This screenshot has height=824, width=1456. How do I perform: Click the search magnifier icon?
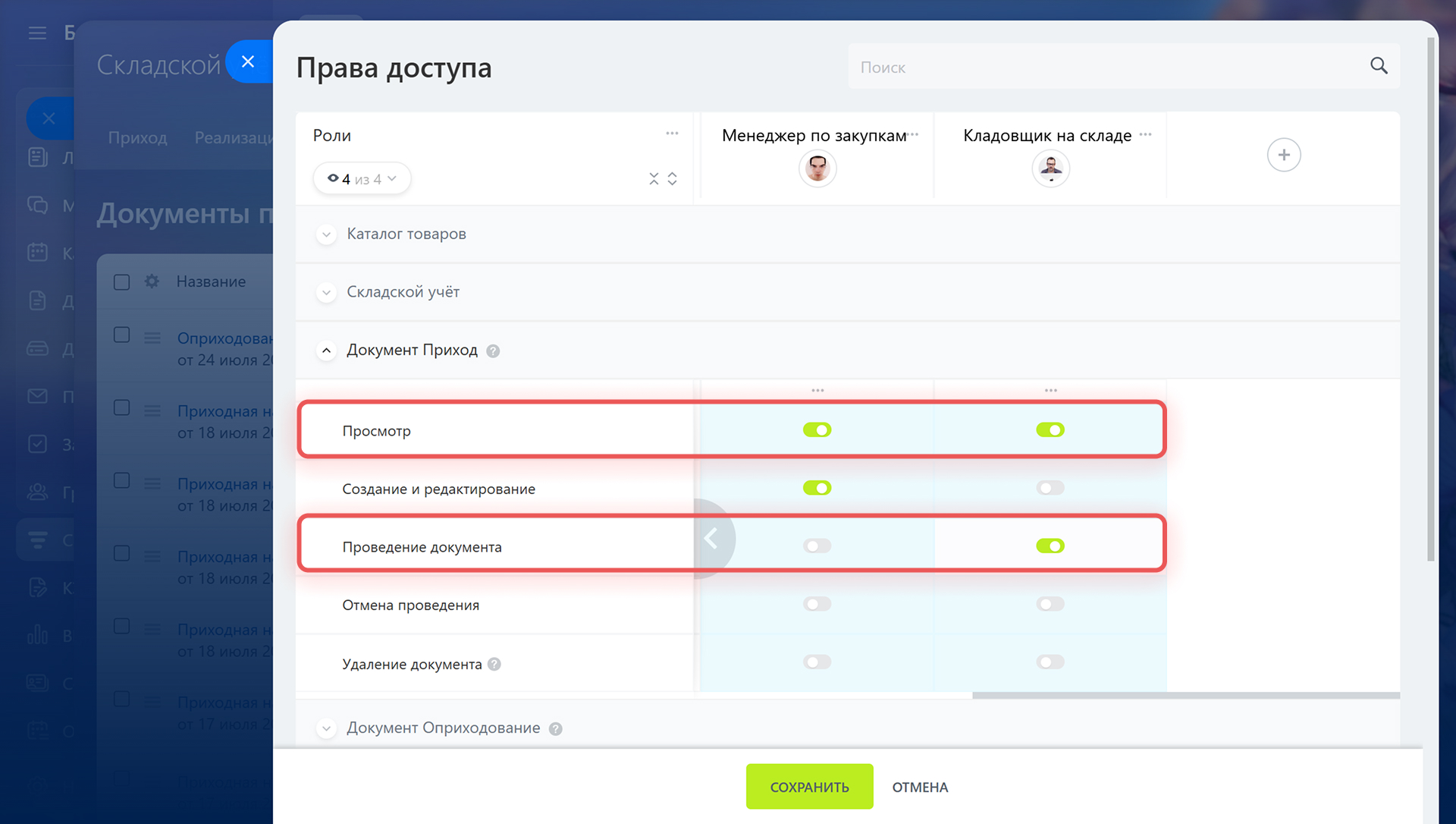[x=1379, y=66]
